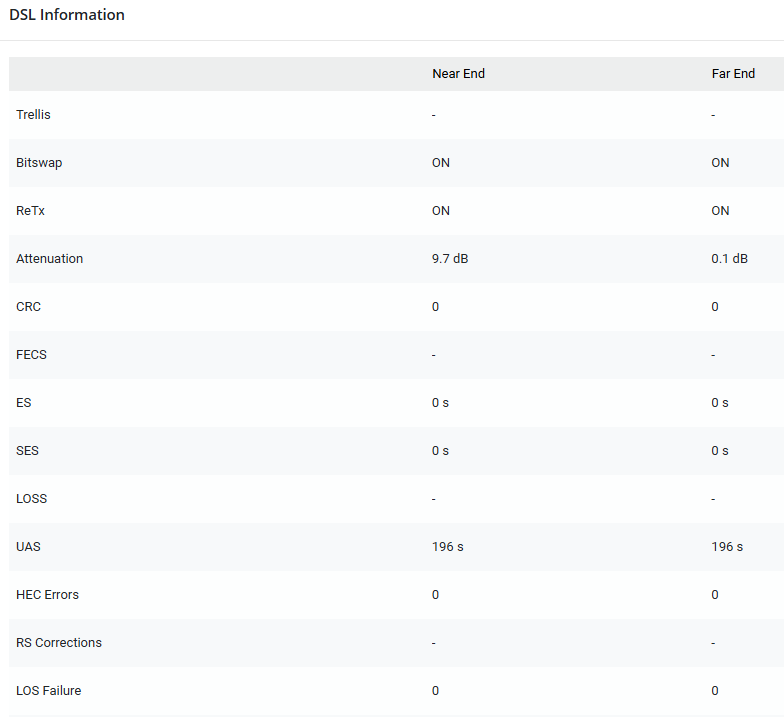Screen dimensions: 784x717
Task: Click the HEC Errors row label
Action: pos(47,595)
